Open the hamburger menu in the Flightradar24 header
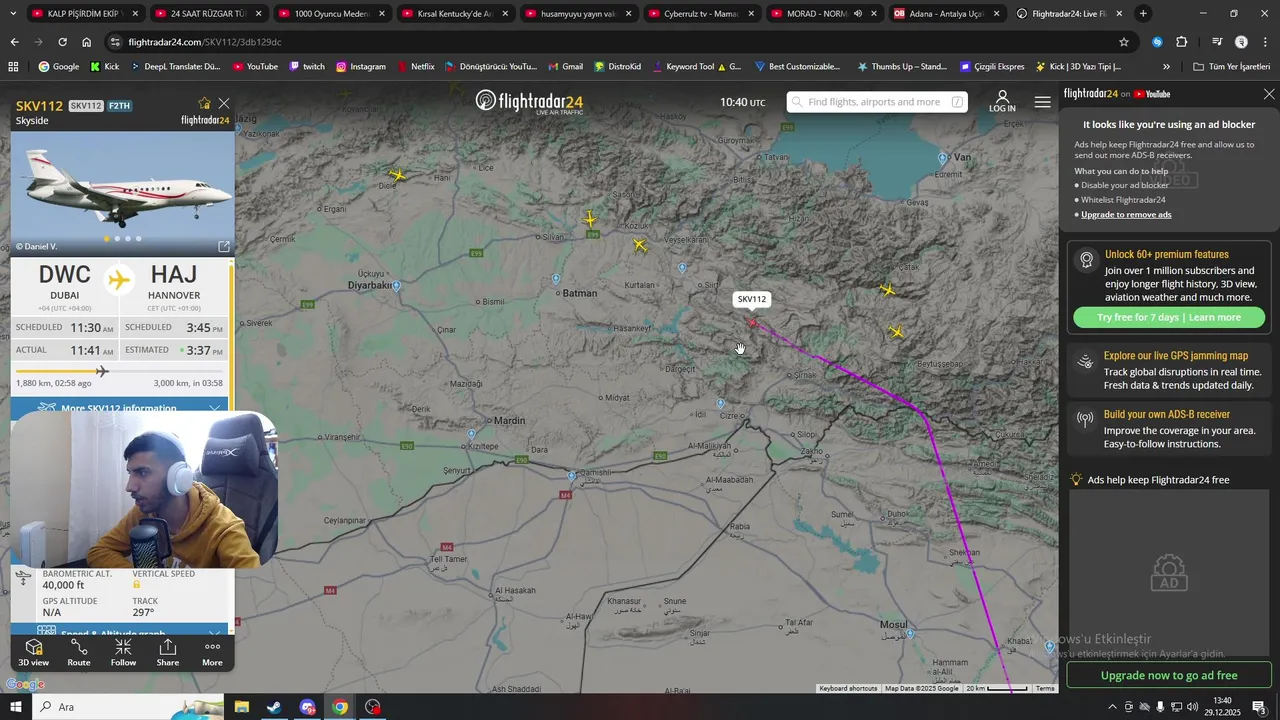The image size is (1280, 720). tap(1042, 102)
